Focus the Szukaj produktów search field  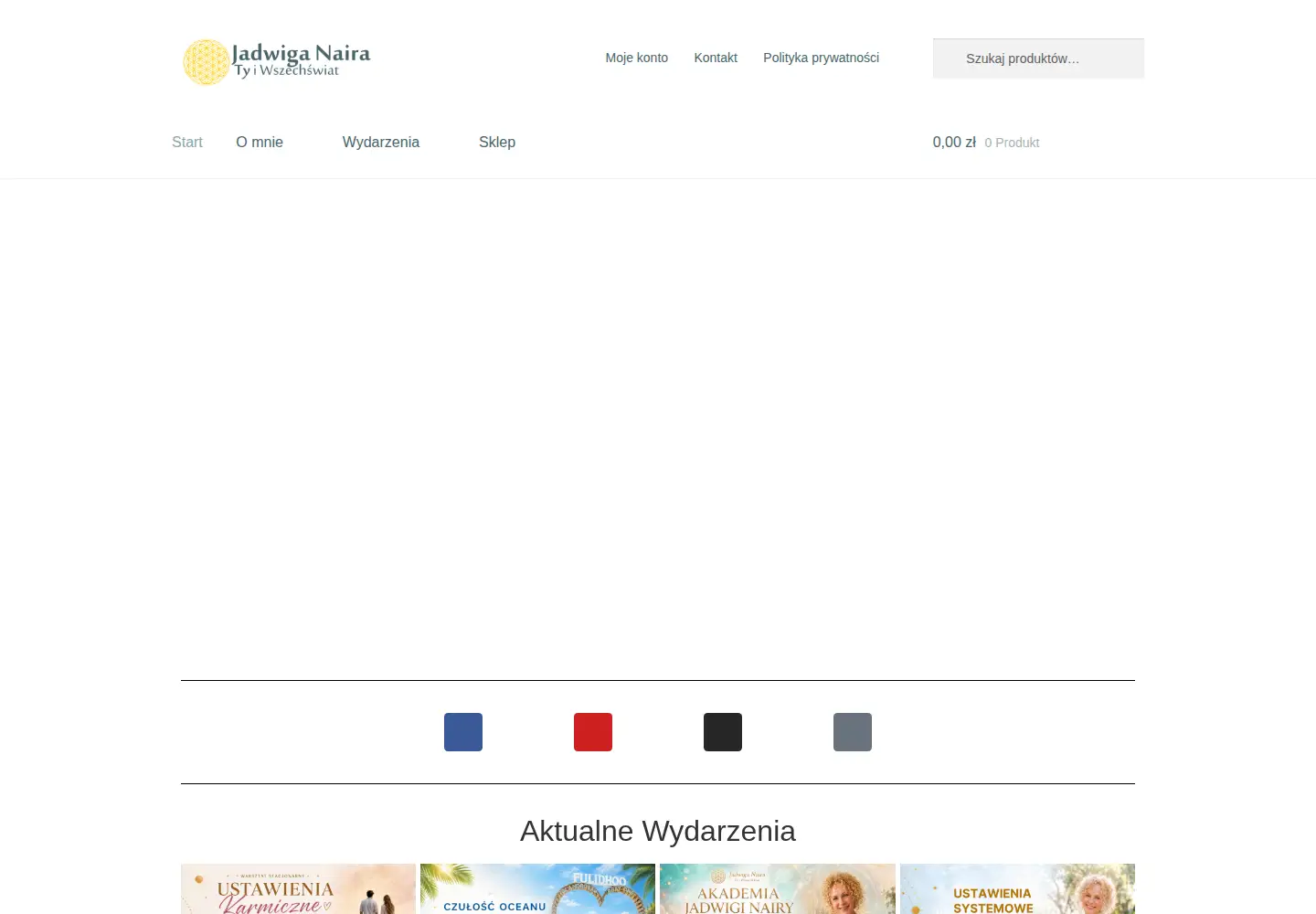[1038, 58]
